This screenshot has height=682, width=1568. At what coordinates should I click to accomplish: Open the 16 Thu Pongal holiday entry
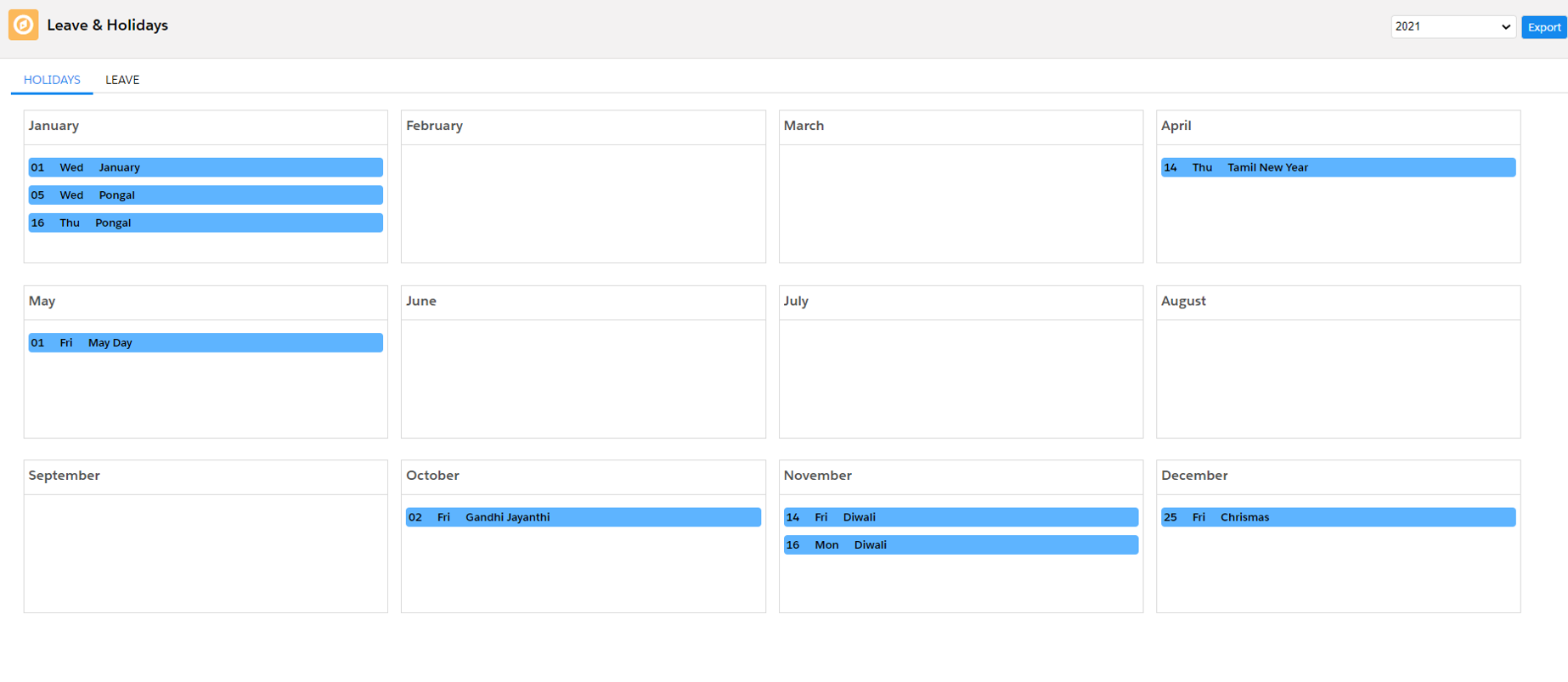coord(205,223)
